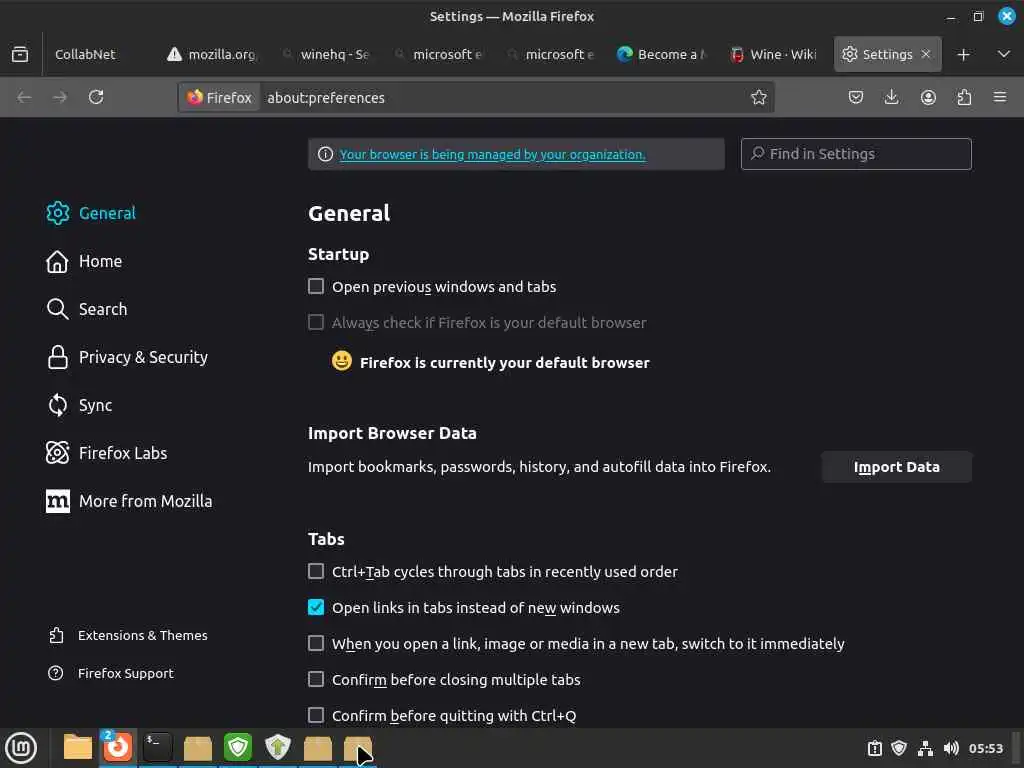Viewport: 1024px width, 768px height.
Task: Open the Save to Pocket icon
Action: [856, 97]
